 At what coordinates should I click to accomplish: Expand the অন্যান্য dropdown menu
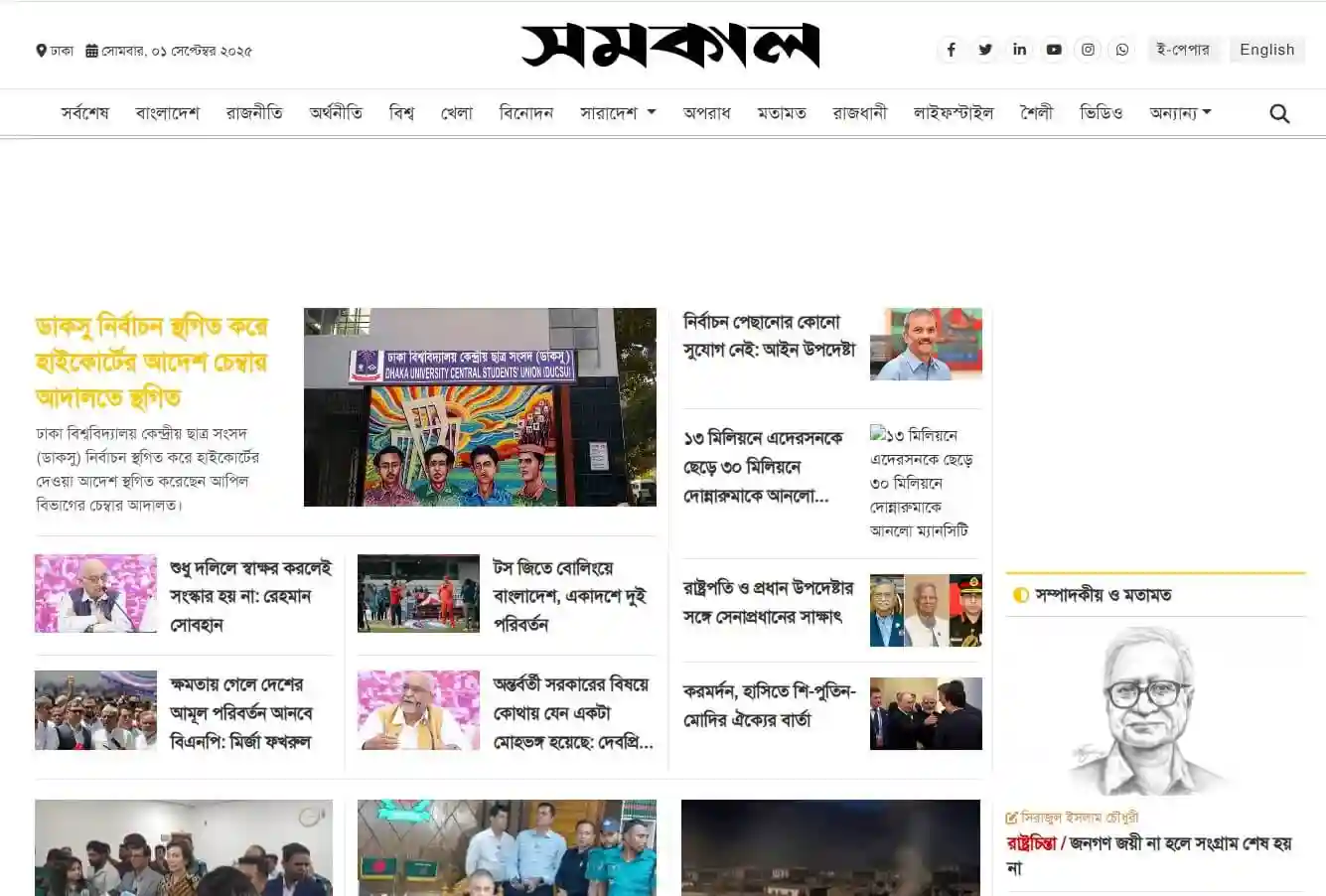coord(1180,113)
